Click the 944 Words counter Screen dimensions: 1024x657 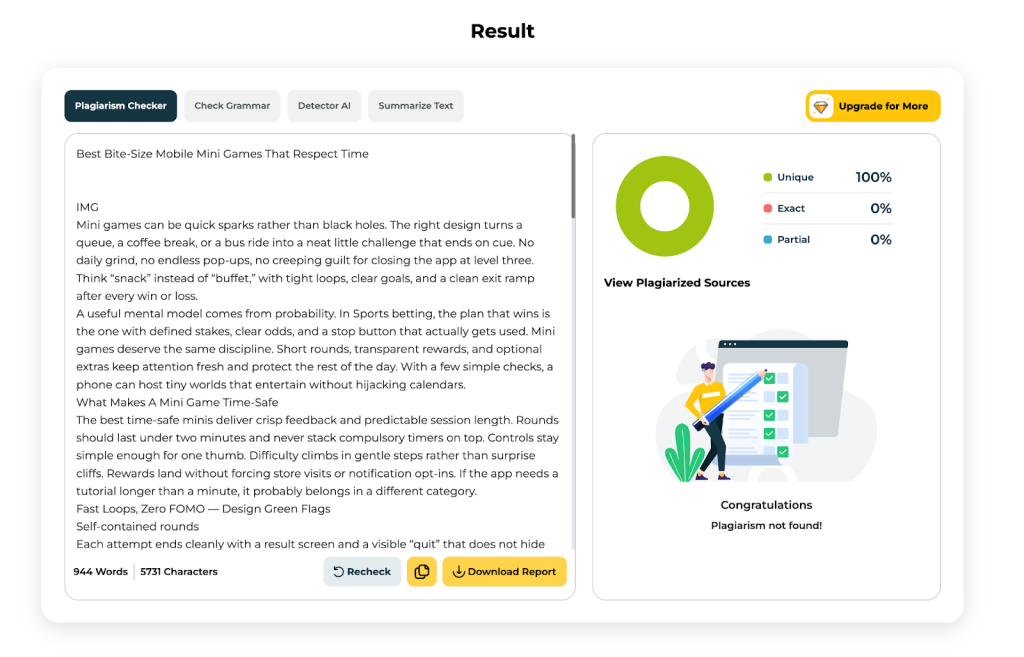click(x=100, y=572)
